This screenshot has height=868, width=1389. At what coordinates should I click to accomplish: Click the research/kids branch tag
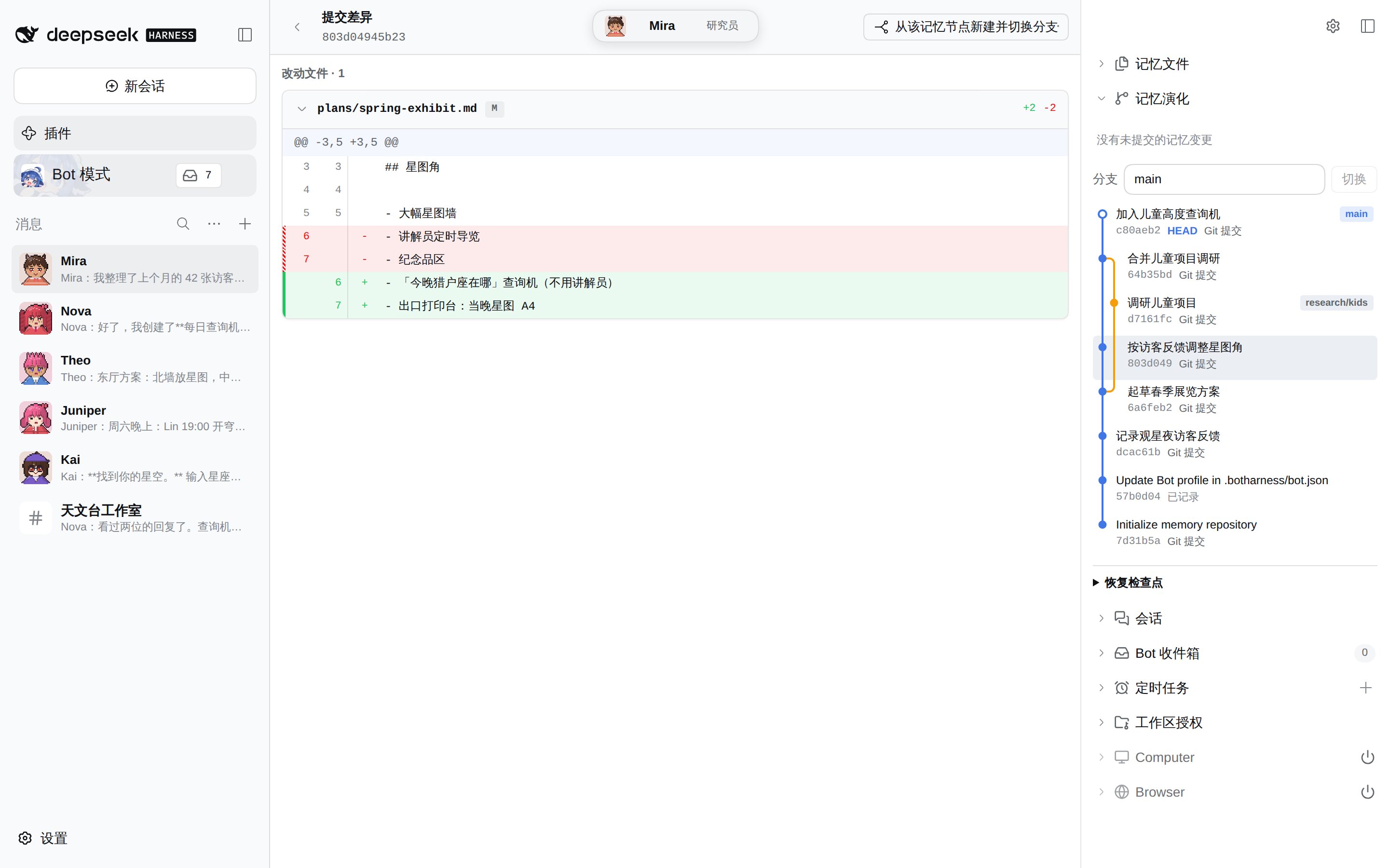click(1336, 302)
